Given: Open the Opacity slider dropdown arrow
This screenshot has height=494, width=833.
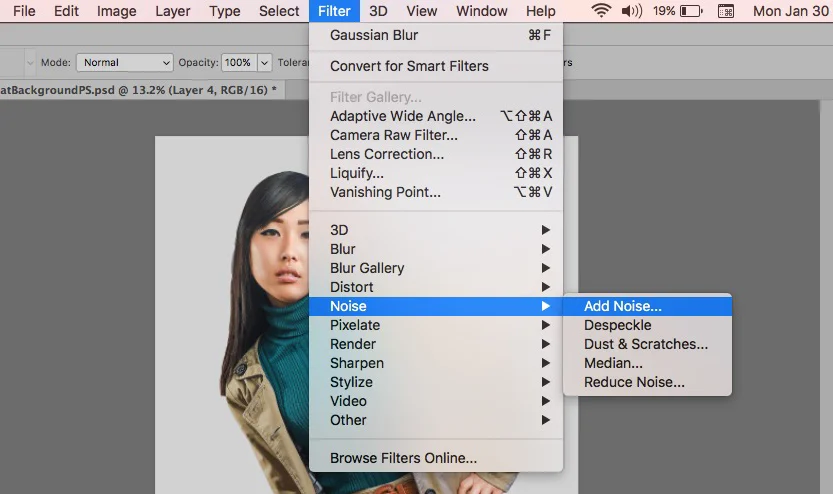Looking at the screenshot, I should [x=265, y=63].
